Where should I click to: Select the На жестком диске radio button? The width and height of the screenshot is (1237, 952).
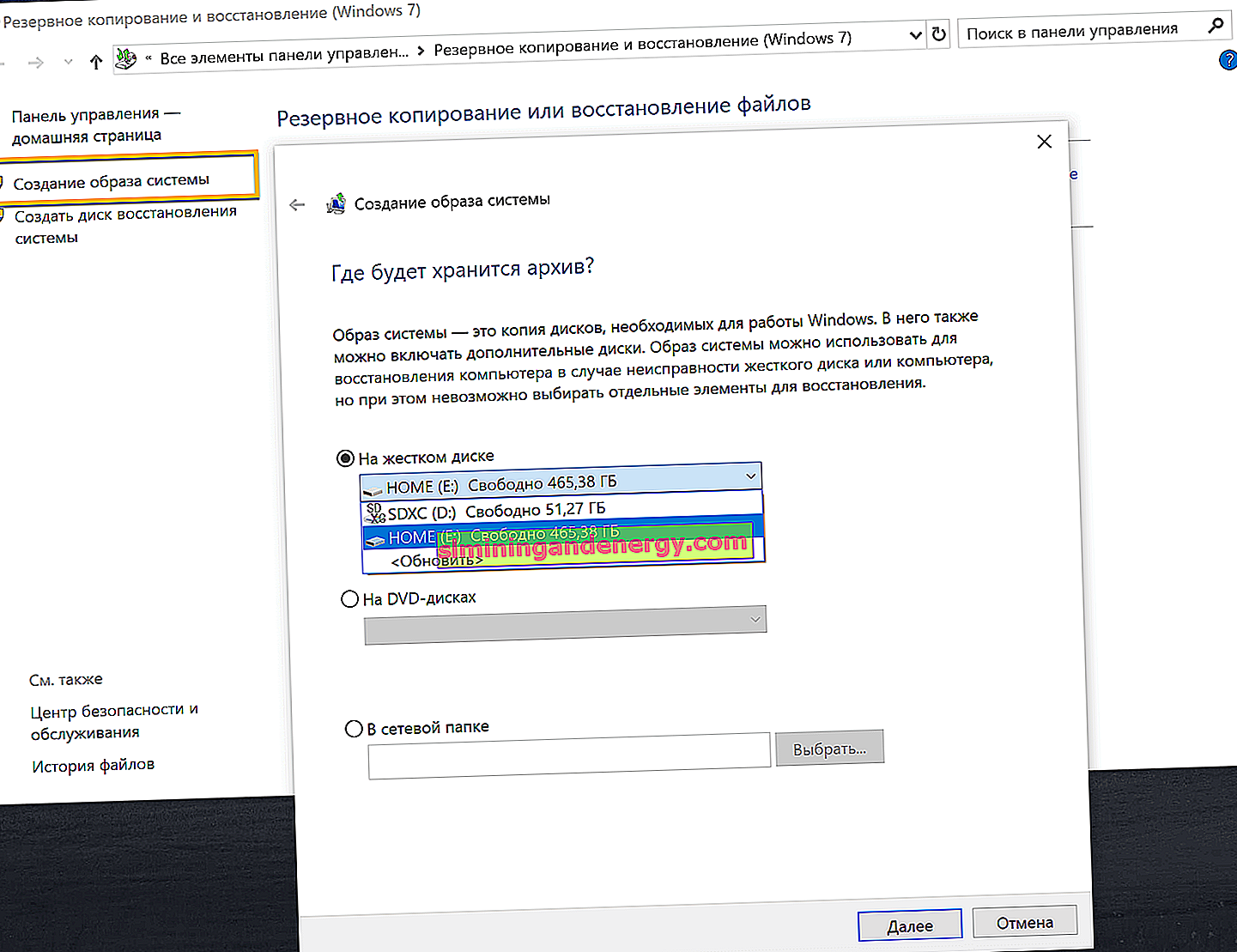coord(345,458)
